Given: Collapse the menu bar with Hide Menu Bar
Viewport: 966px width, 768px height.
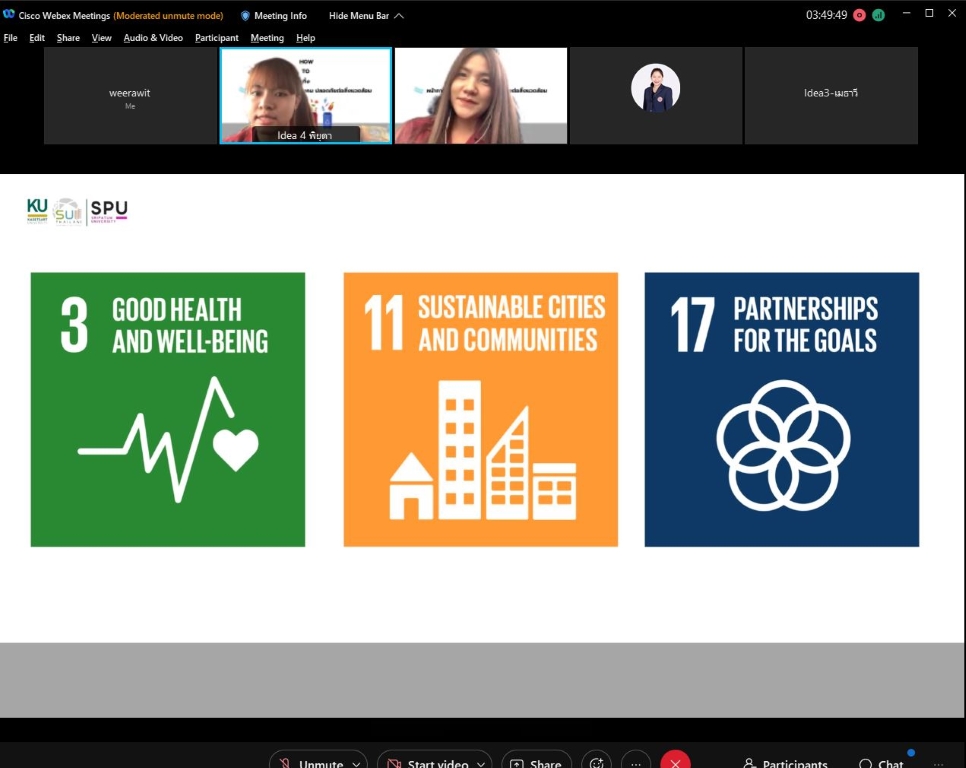Looking at the screenshot, I should click(366, 16).
